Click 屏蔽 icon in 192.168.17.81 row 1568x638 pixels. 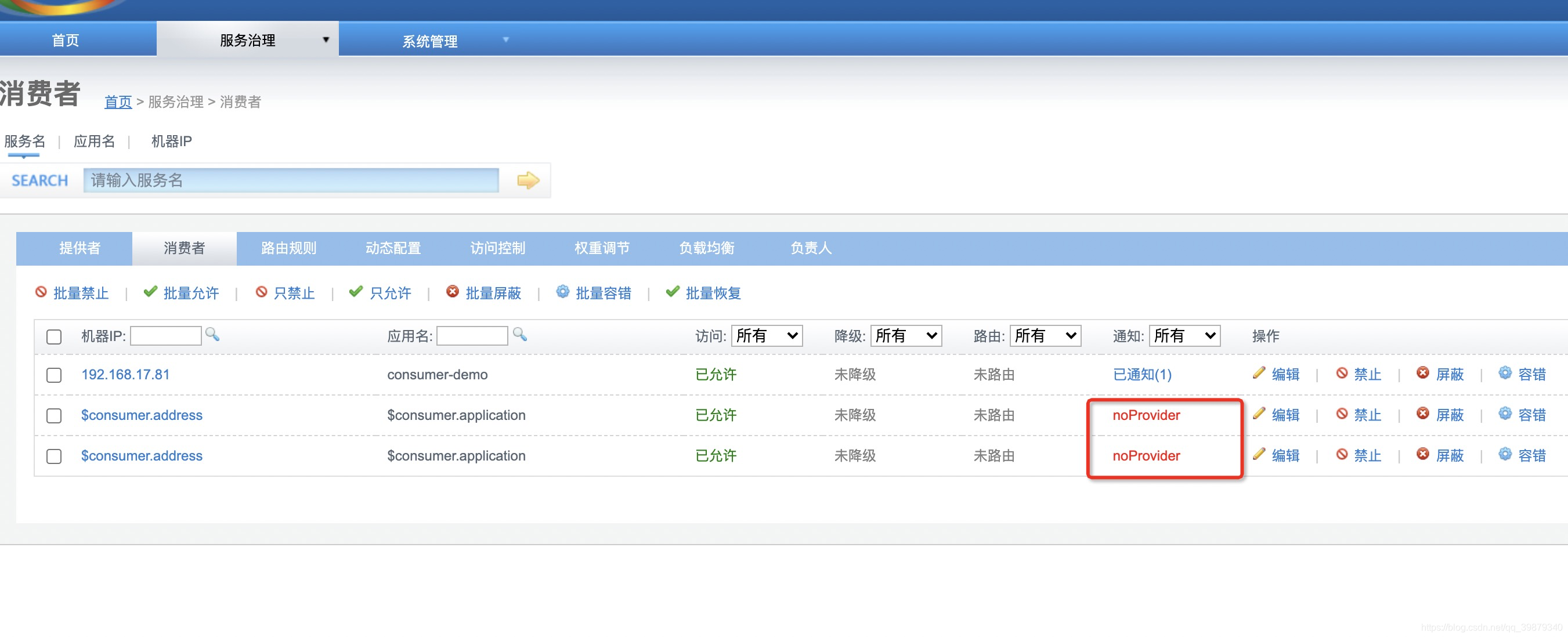tap(1422, 373)
